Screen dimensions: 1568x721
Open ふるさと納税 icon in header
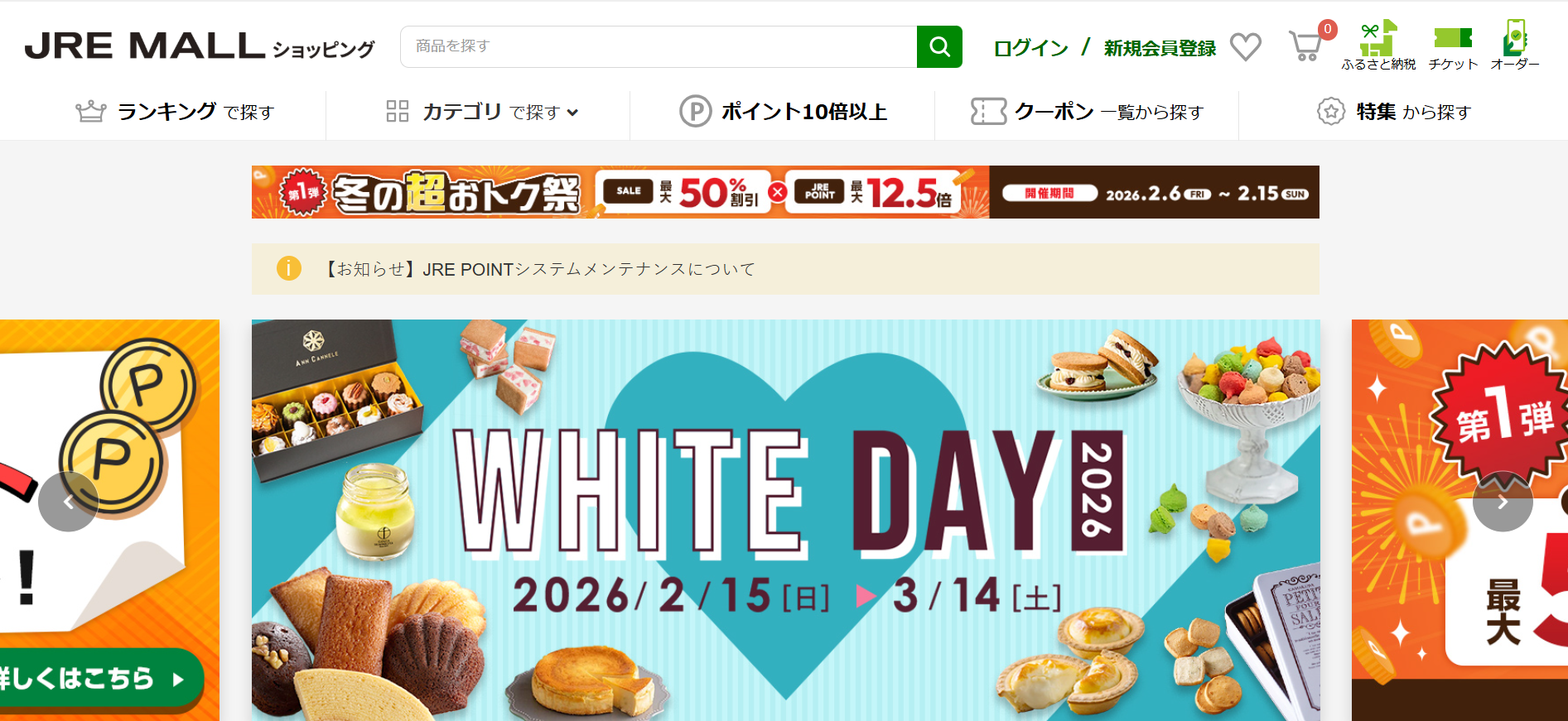click(1378, 46)
